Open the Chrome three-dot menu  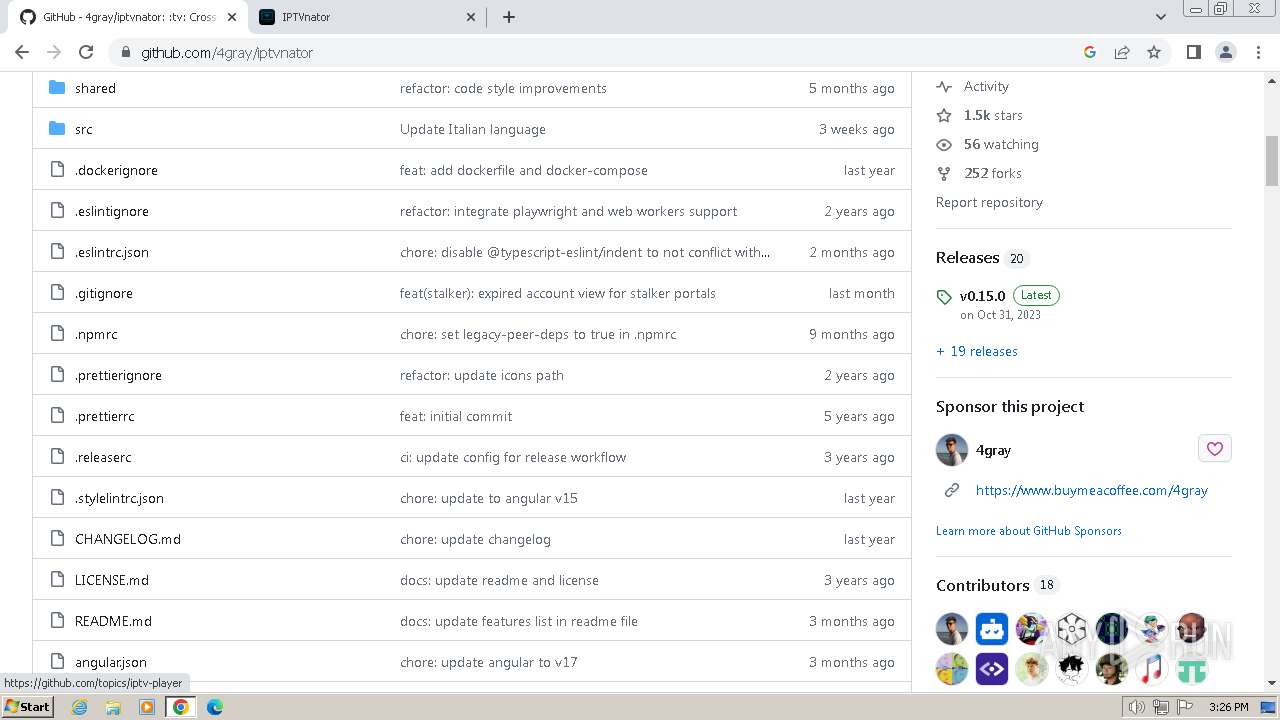pos(1258,52)
